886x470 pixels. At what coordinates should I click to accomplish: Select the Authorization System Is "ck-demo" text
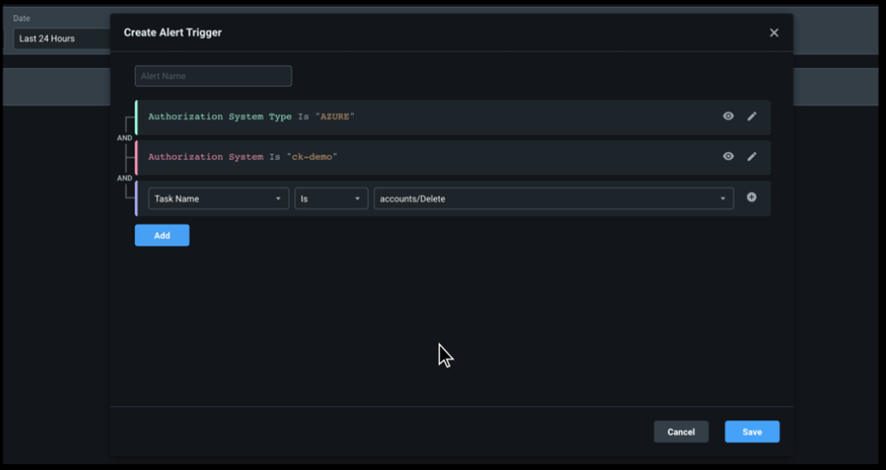242,156
